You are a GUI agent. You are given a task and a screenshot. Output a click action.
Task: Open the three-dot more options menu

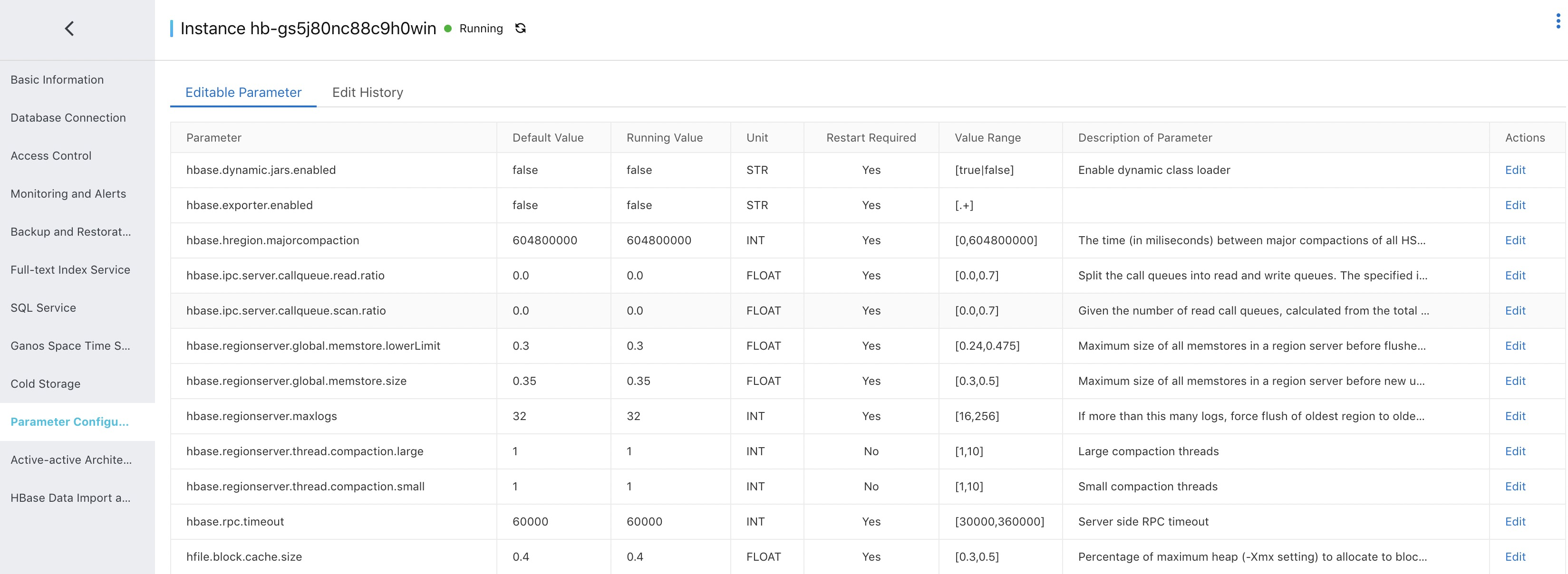click(x=1558, y=22)
